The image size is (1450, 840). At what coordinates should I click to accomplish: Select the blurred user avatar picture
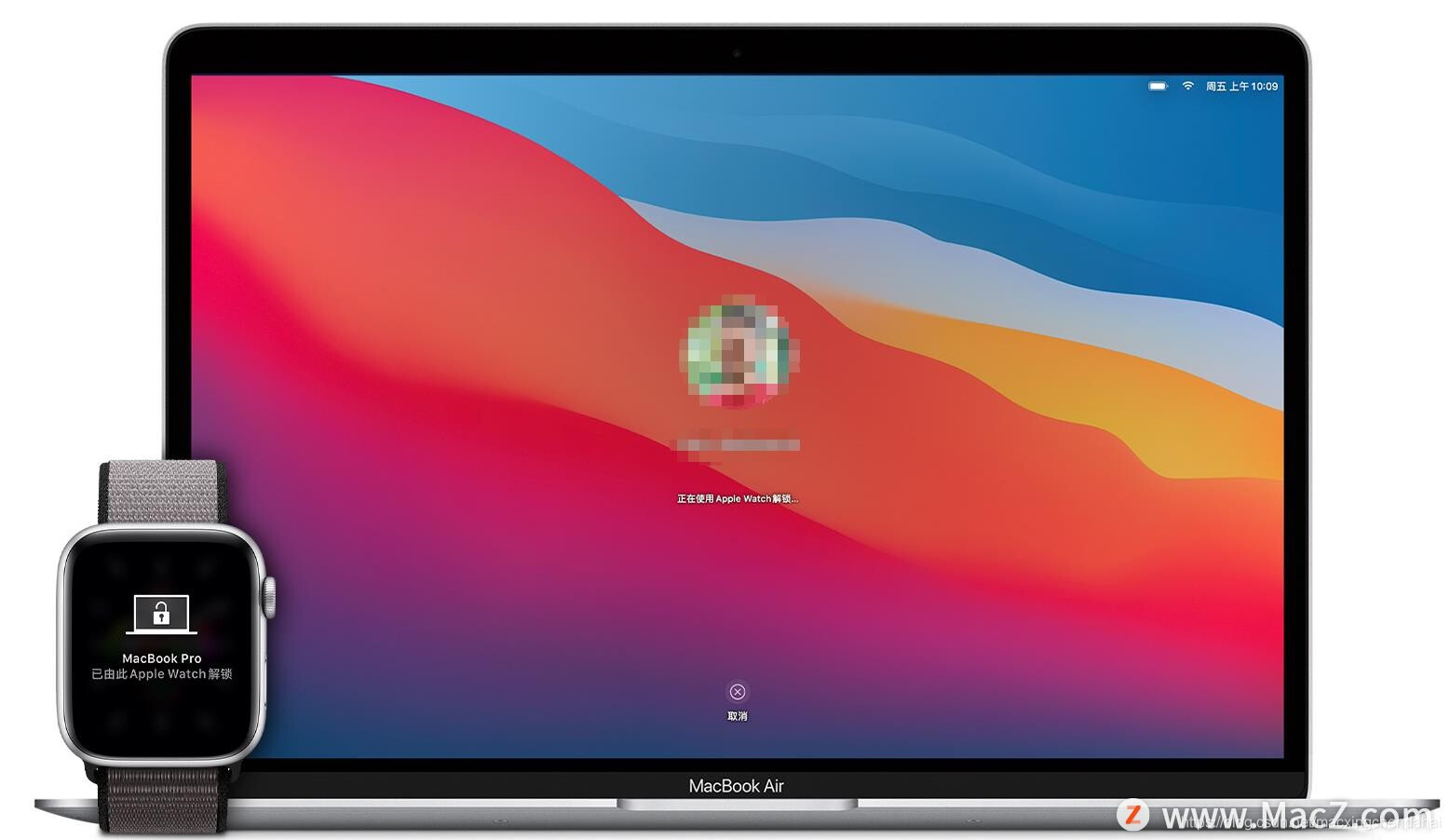coord(739,352)
